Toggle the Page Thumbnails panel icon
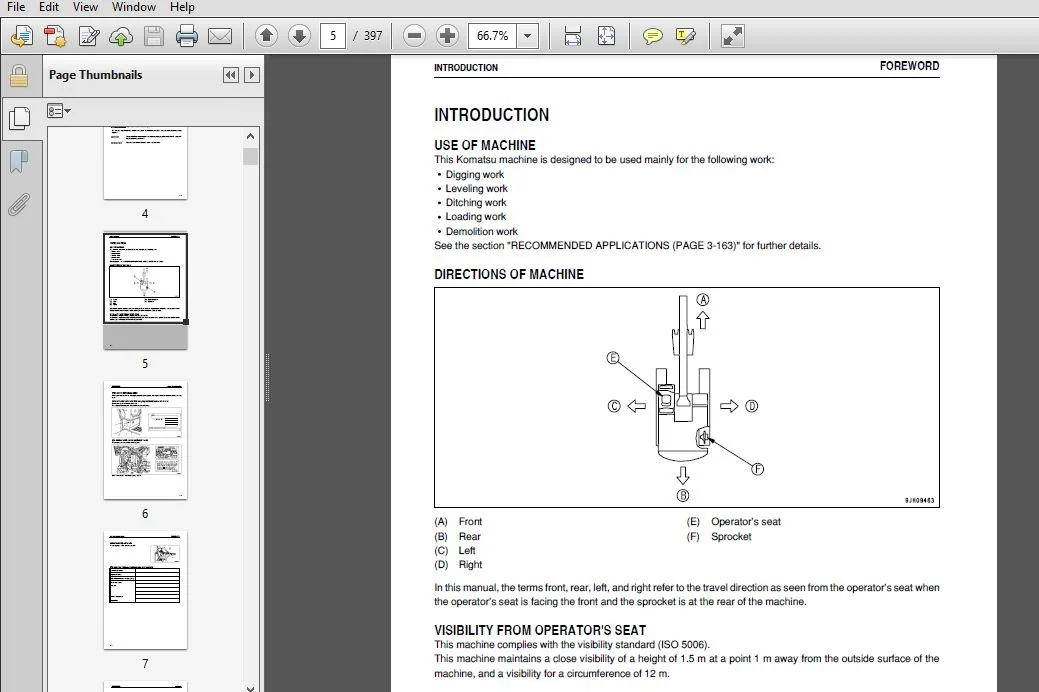 coord(20,118)
